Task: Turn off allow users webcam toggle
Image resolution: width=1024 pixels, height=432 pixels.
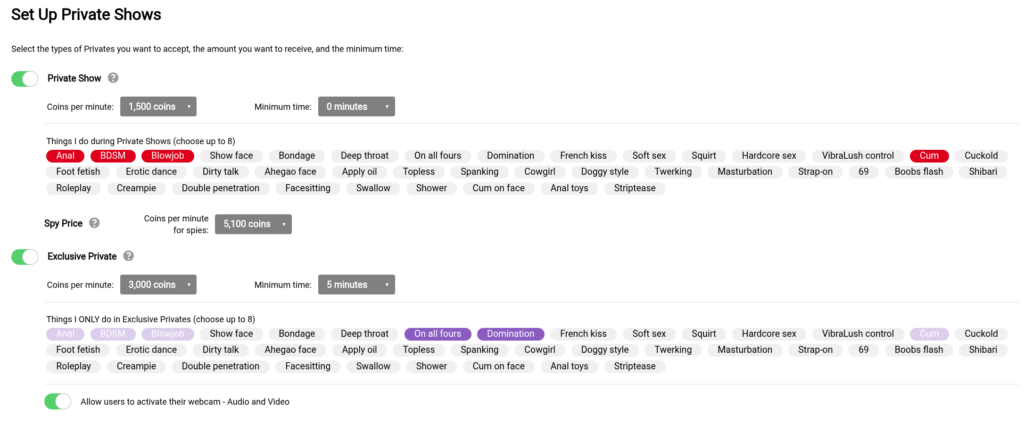Action: (x=58, y=401)
